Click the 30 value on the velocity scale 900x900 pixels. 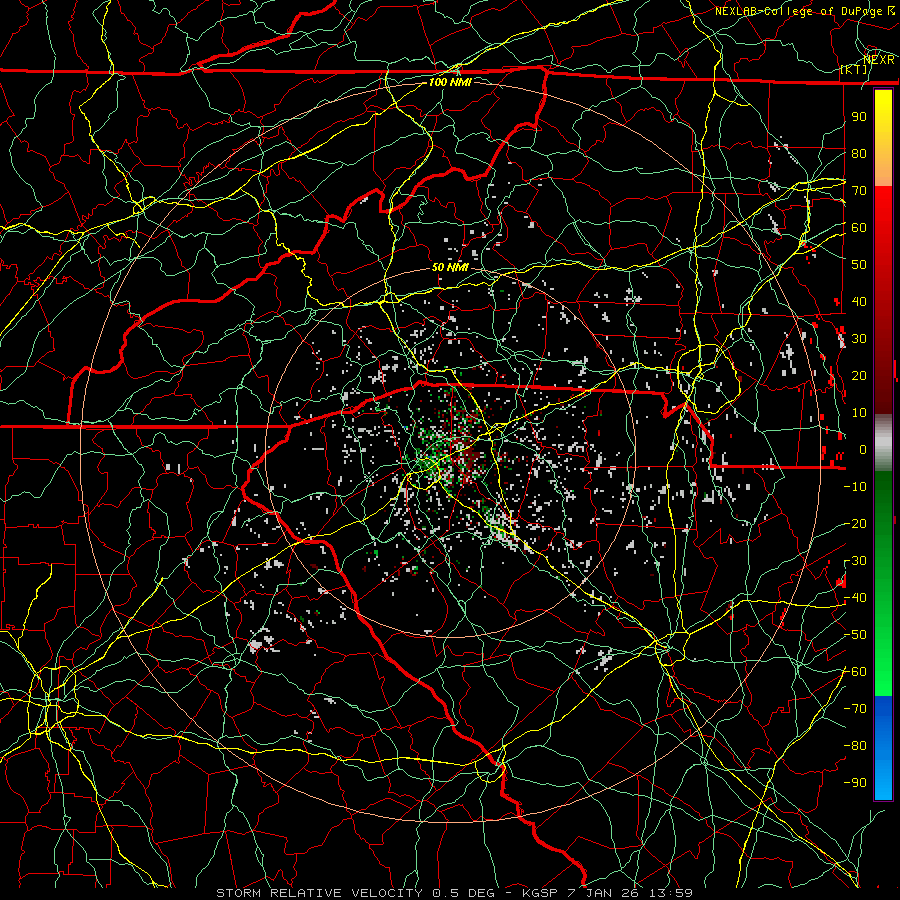(x=859, y=339)
